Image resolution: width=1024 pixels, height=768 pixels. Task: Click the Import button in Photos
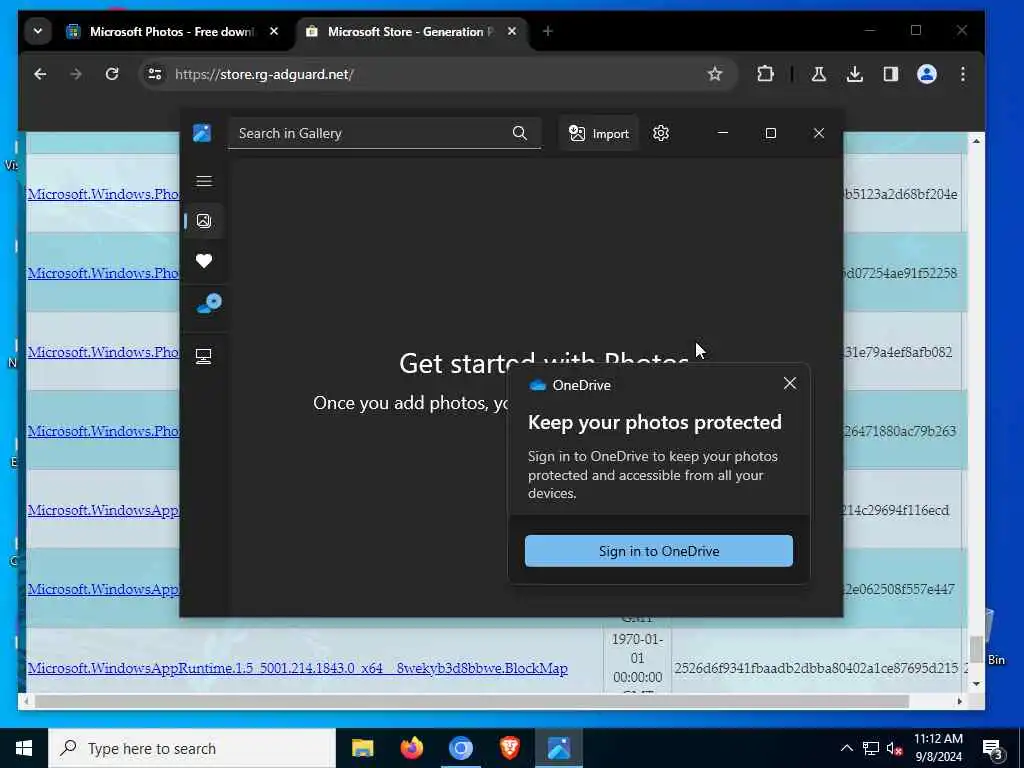(599, 133)
